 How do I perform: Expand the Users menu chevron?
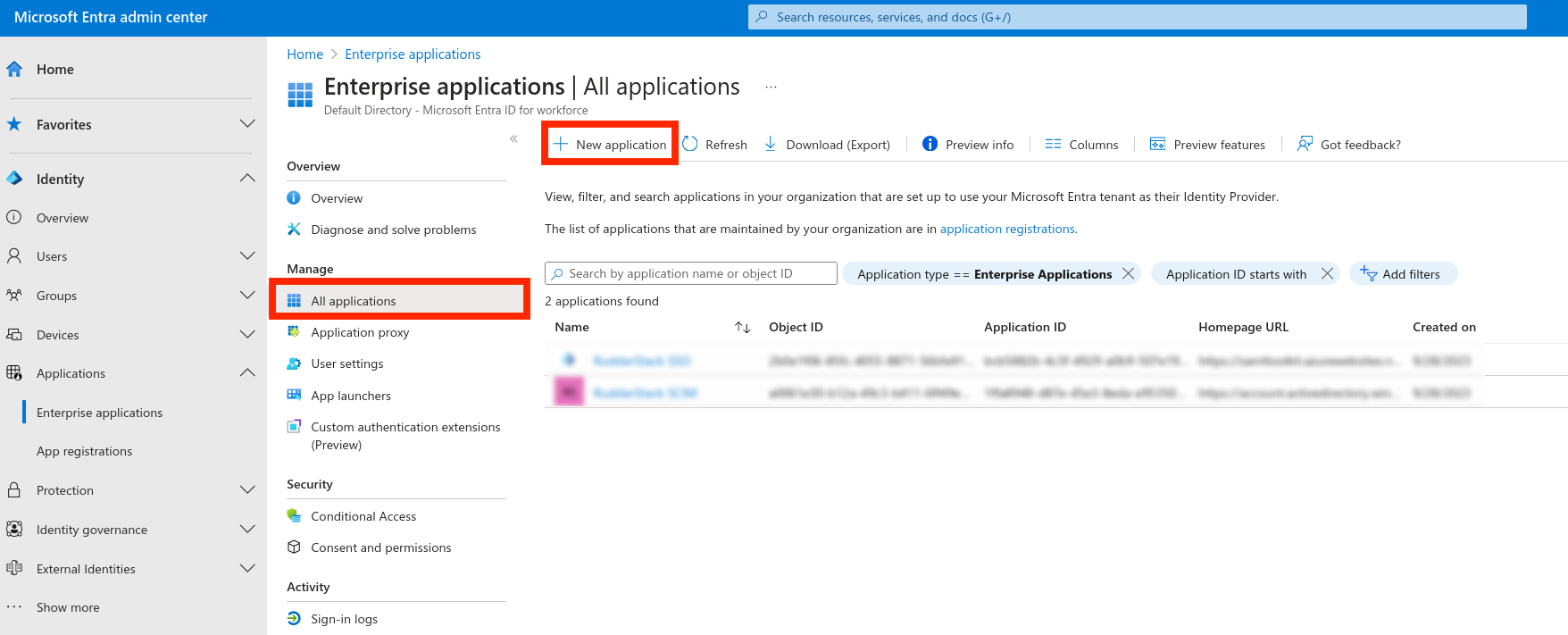(x=247, y=256)
